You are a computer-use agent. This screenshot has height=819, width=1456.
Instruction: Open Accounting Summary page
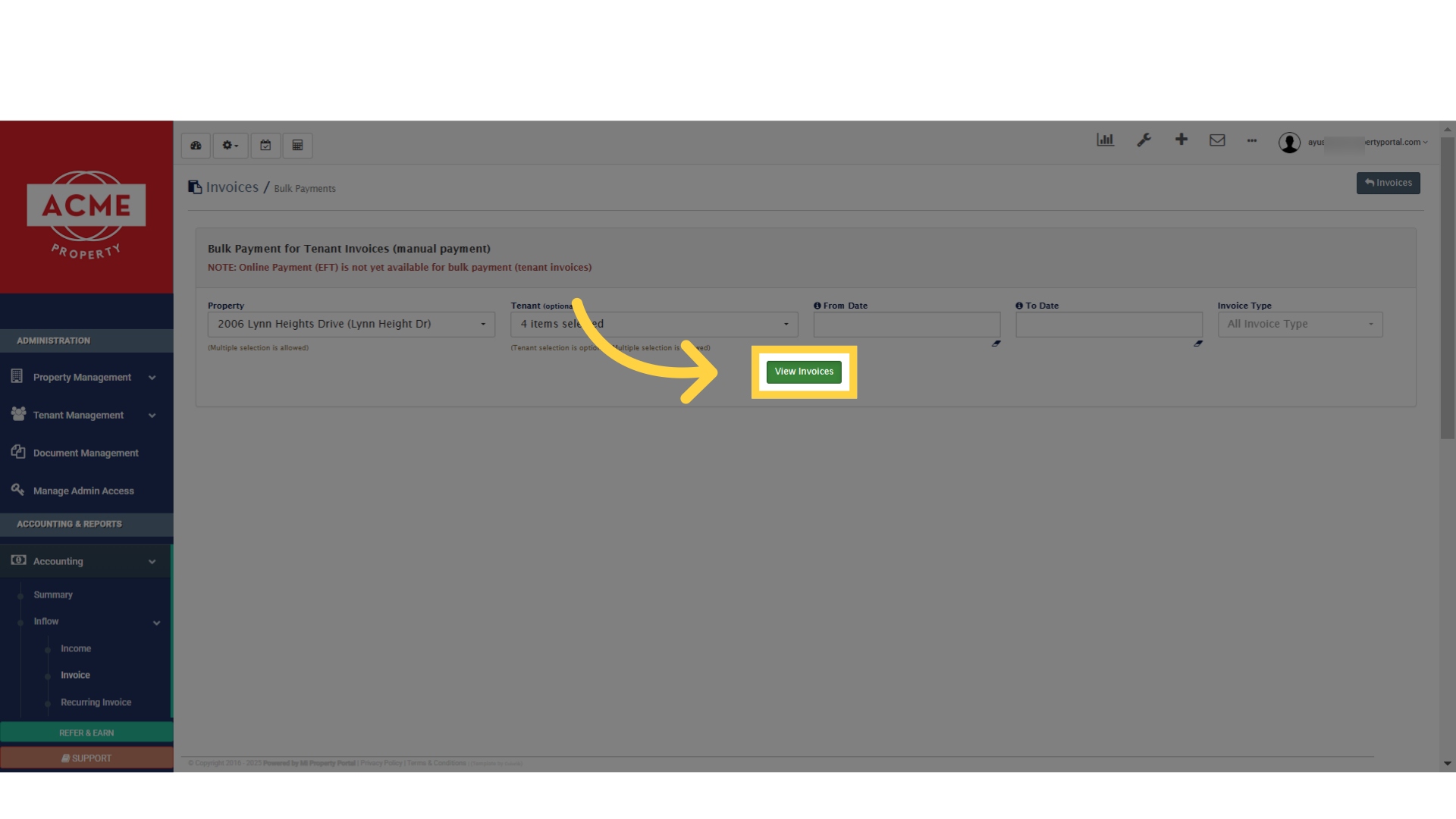(53, 595)
